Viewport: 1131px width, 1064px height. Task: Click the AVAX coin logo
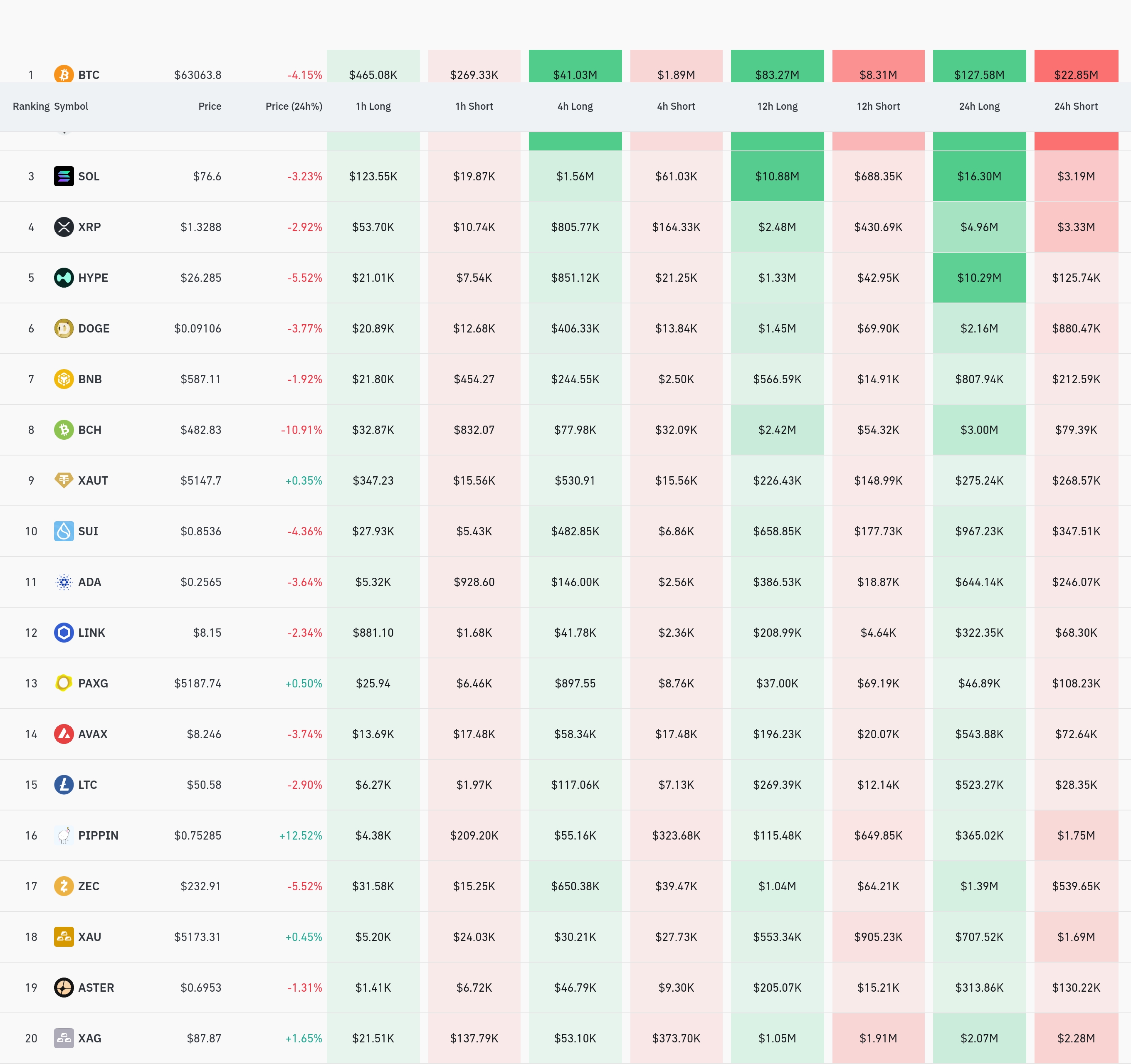click(x=64, y=734)
